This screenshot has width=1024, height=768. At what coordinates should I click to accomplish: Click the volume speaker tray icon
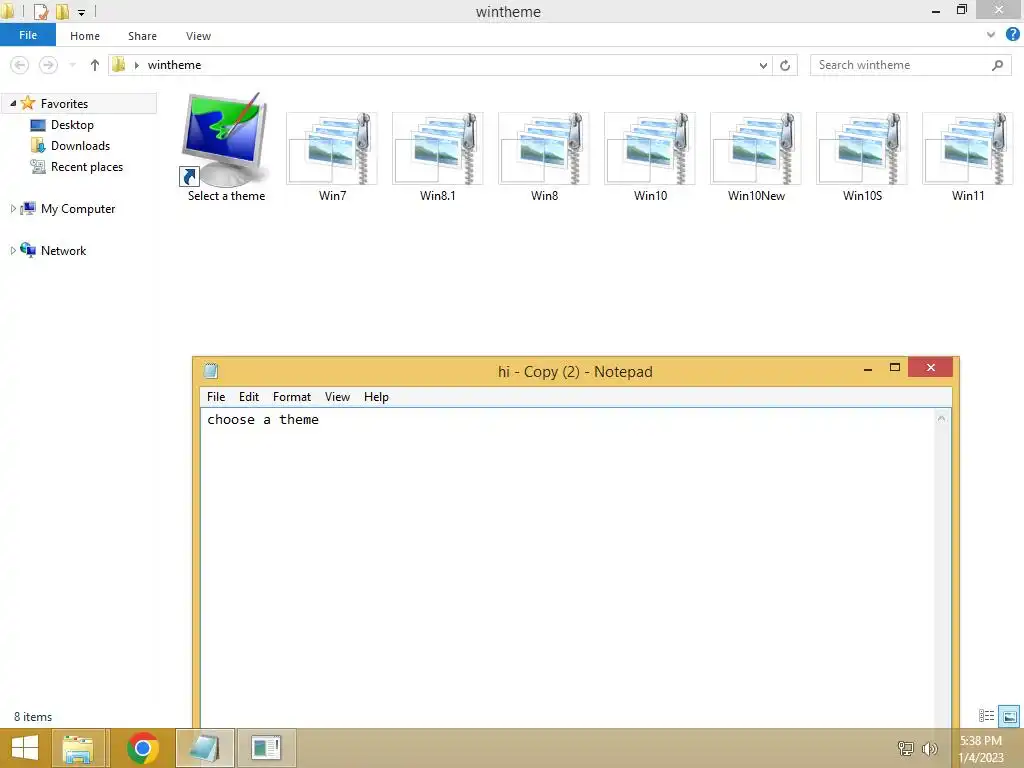[929, 748]
